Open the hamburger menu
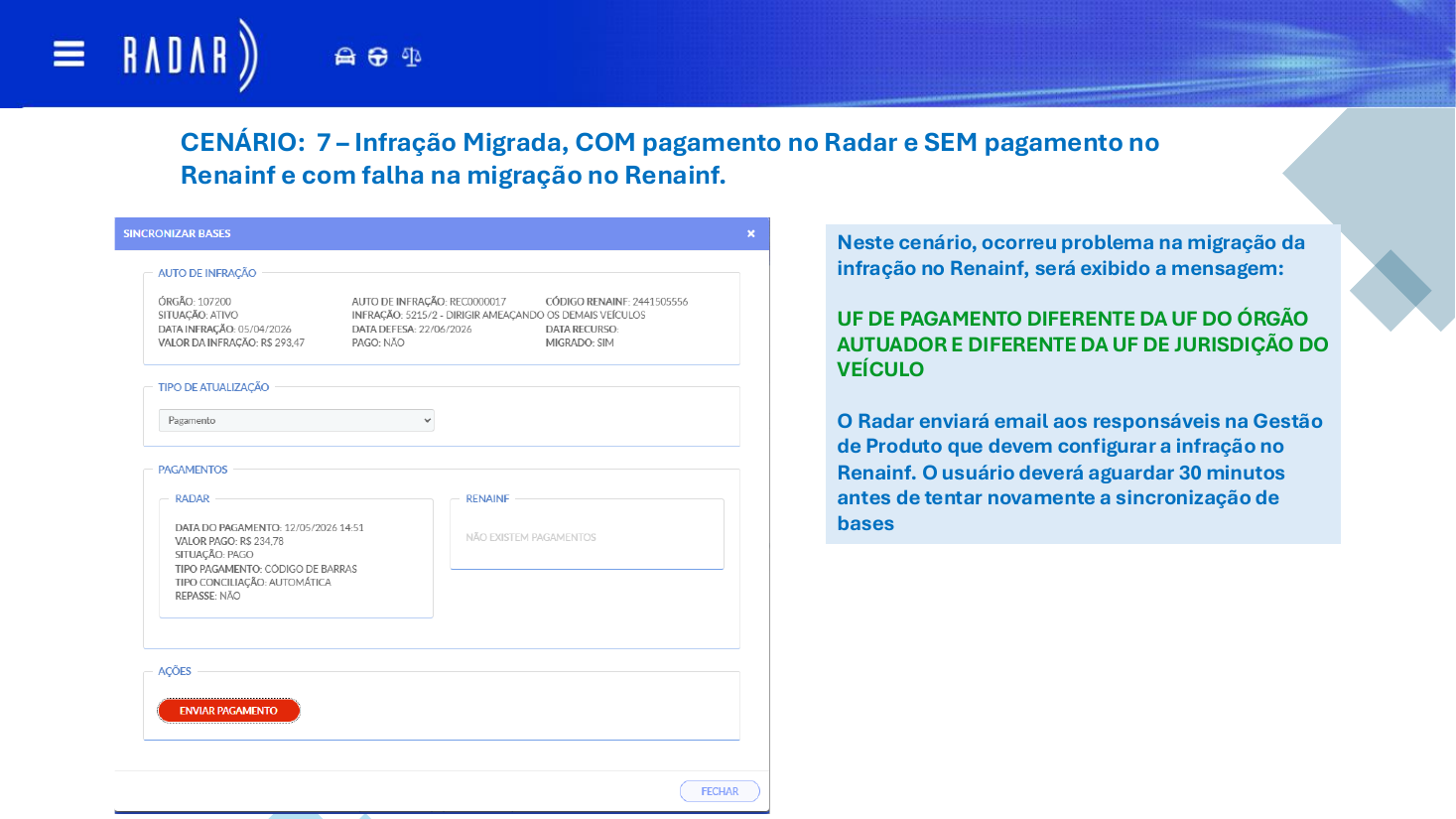 click(68, 54)
